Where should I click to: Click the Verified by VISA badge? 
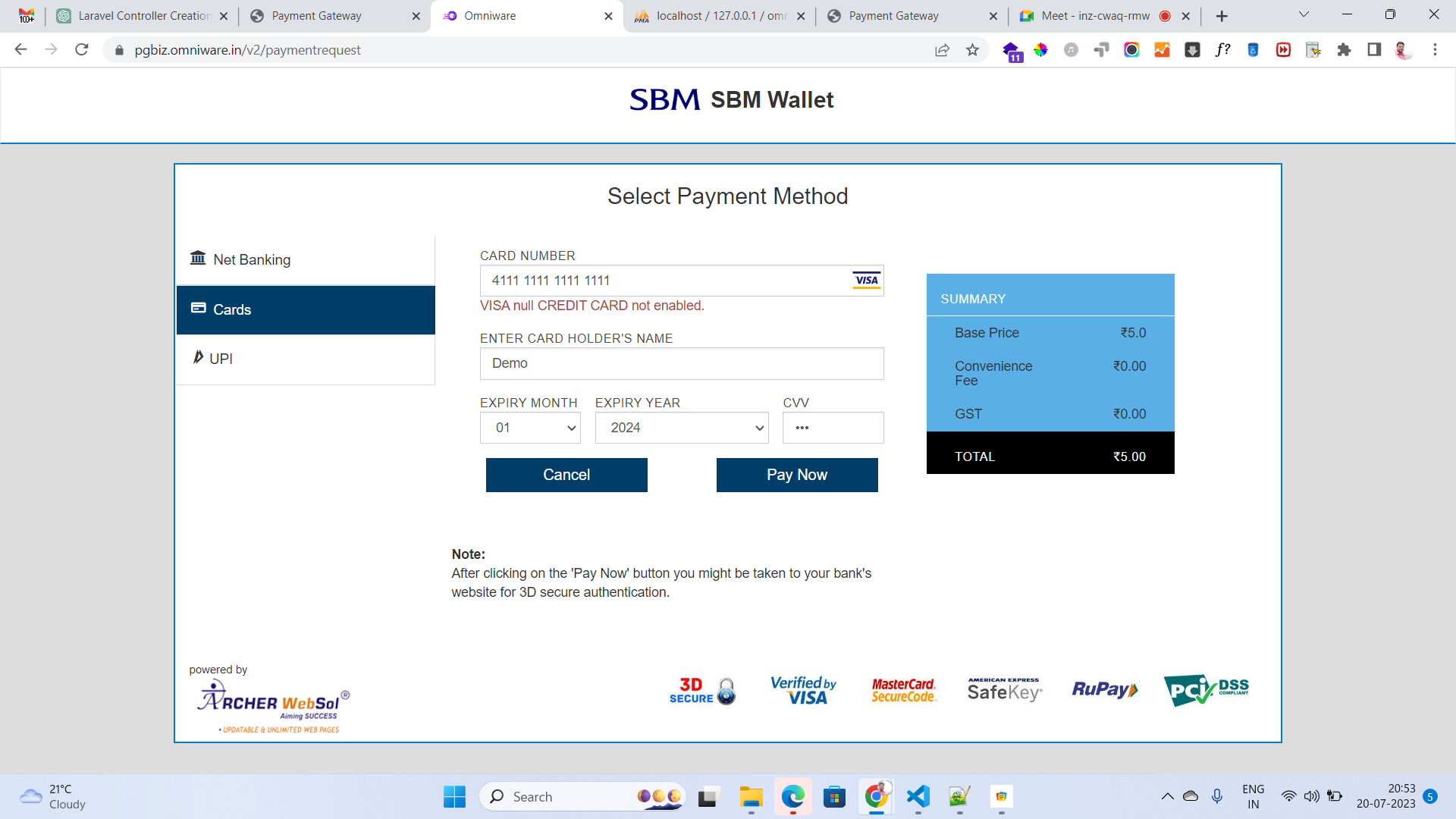(x=803, y=691)
